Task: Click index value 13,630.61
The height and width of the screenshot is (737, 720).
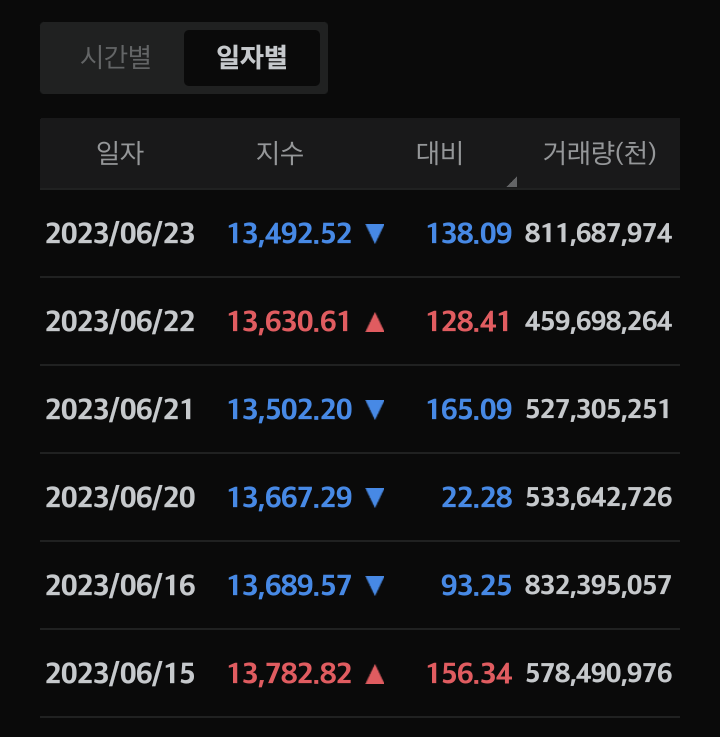Action: click(289, 322)
